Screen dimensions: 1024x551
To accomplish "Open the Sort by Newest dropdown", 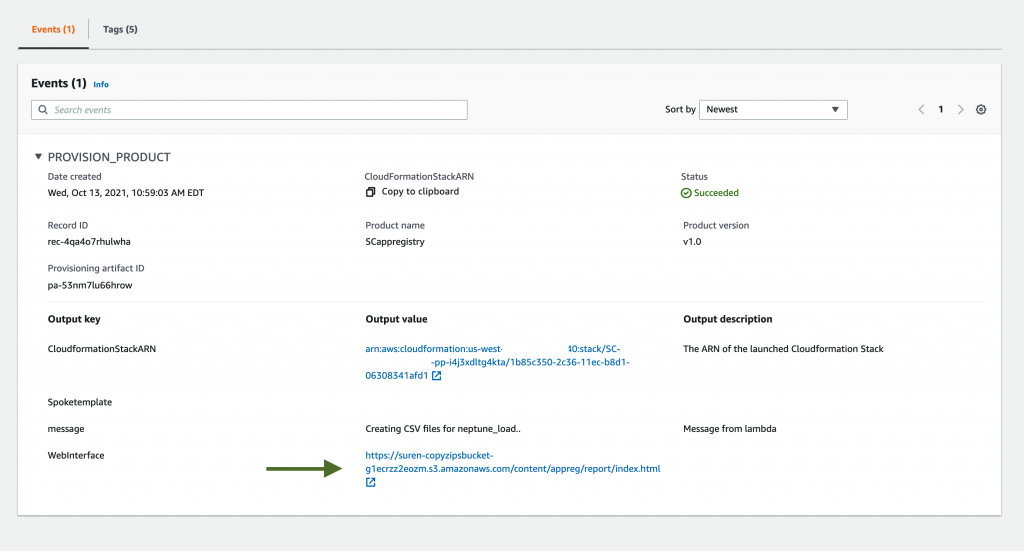I will coord(773,110).
